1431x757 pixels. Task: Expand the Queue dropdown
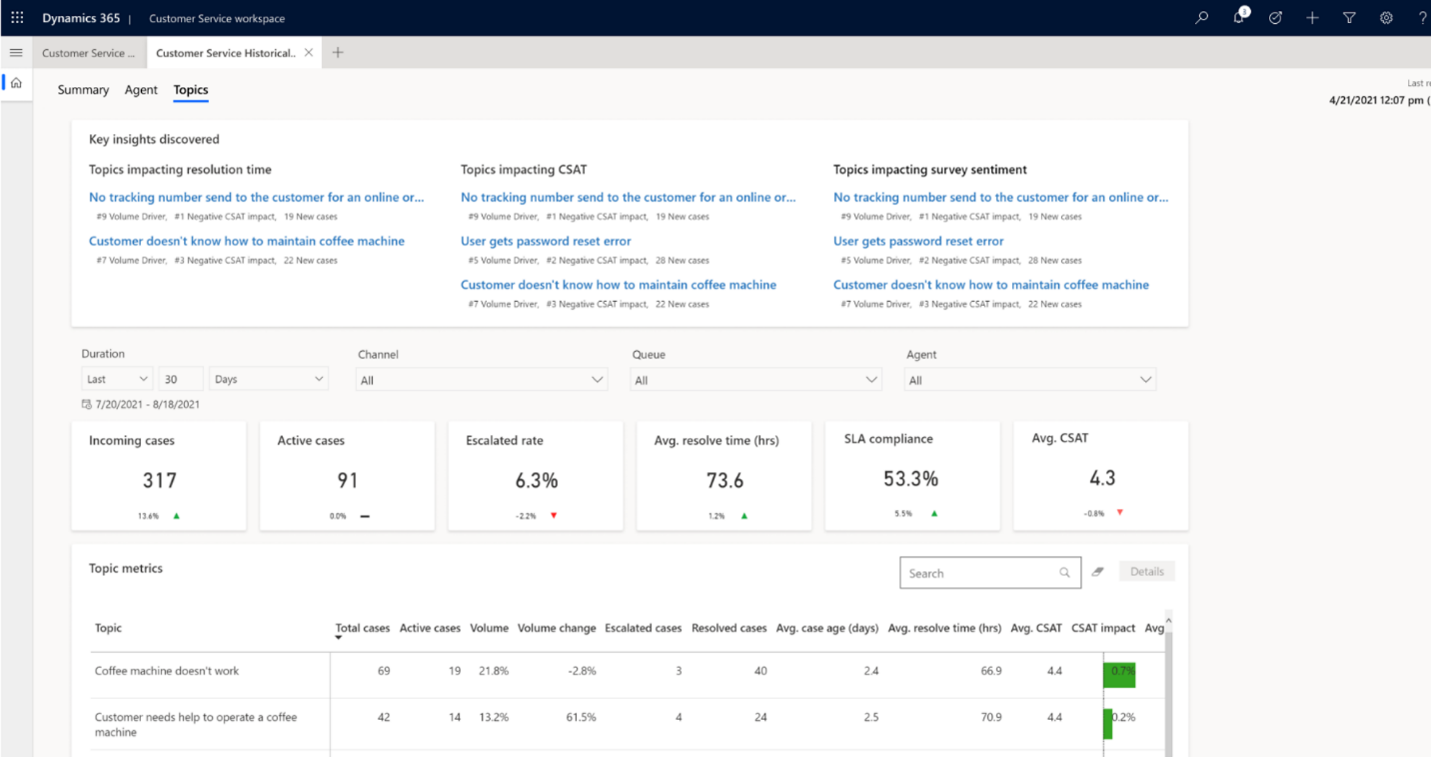click(x=756, y=380)
